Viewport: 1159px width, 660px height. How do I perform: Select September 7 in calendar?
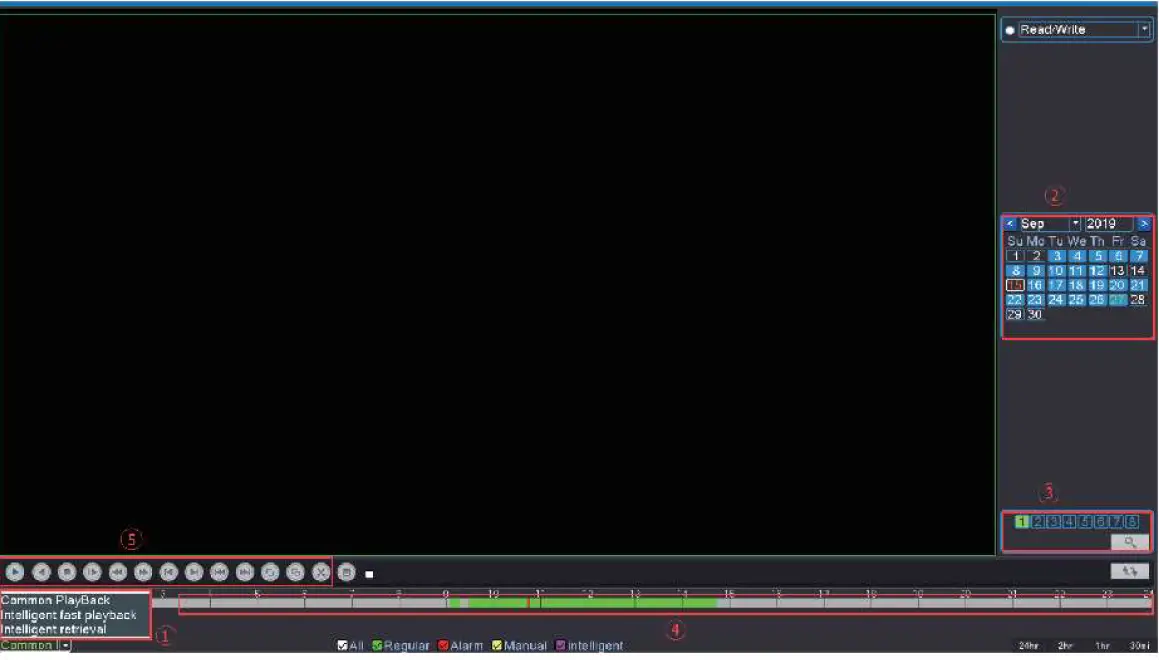pos(1138,256)
